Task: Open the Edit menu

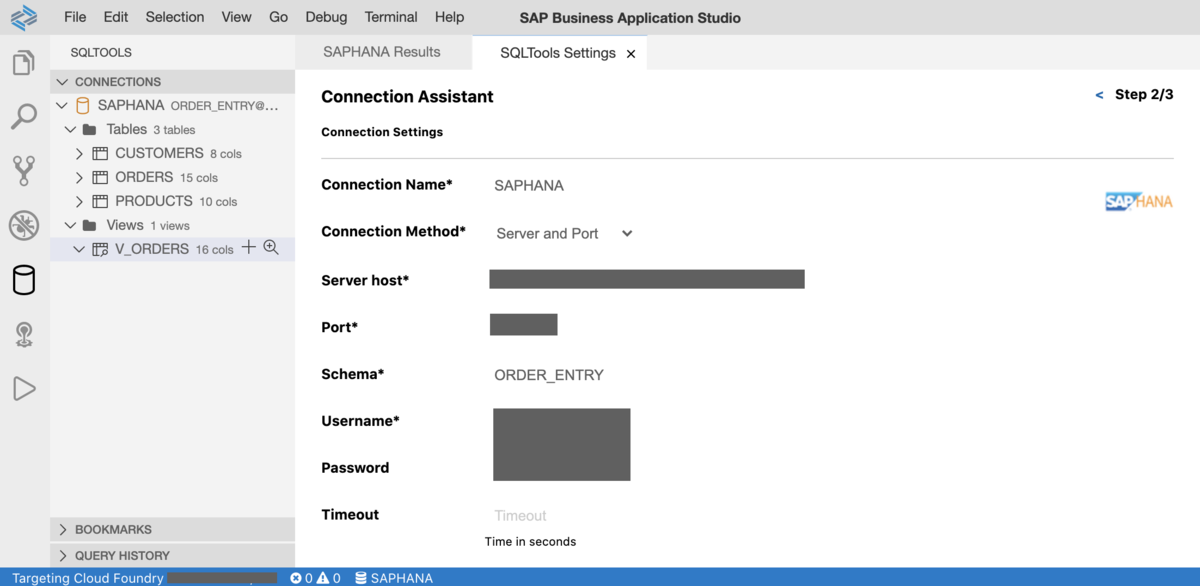Action: pos(116,17)
